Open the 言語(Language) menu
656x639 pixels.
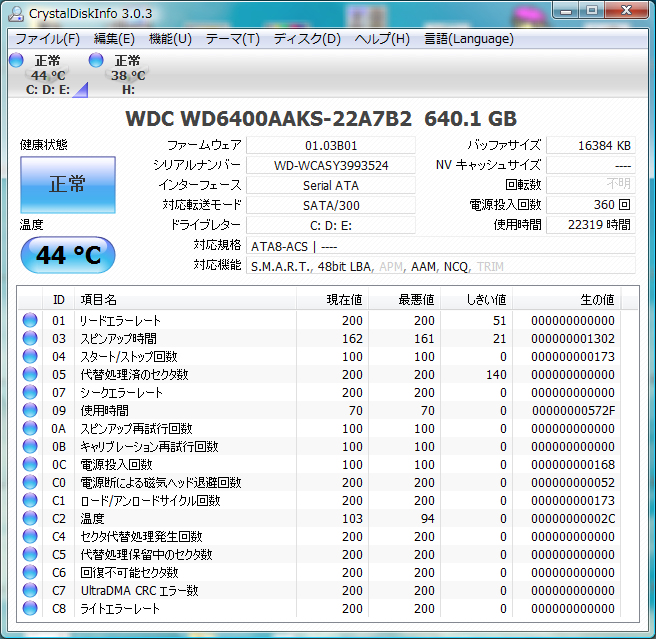pyautogui.click(x=469, y=39)
